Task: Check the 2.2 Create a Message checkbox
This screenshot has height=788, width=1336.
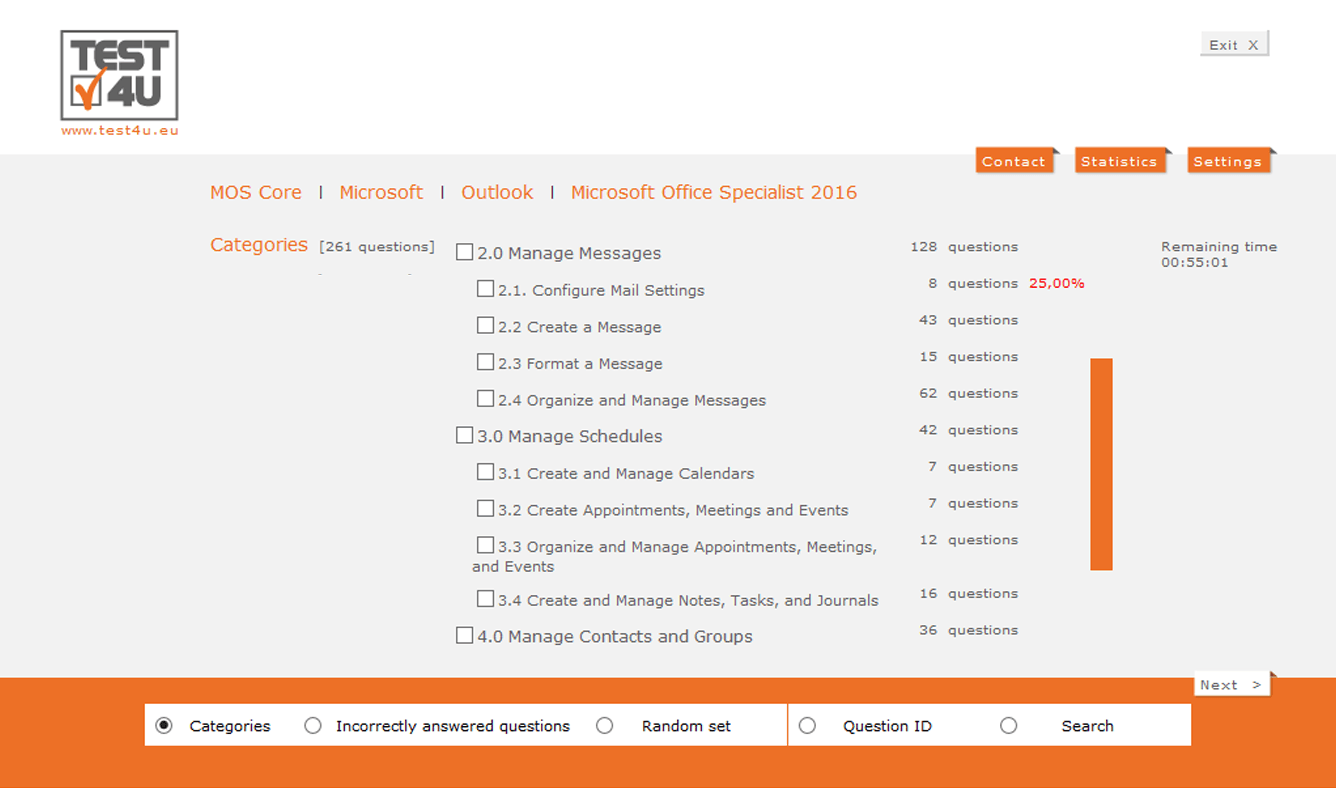Action: coord(485,326)
